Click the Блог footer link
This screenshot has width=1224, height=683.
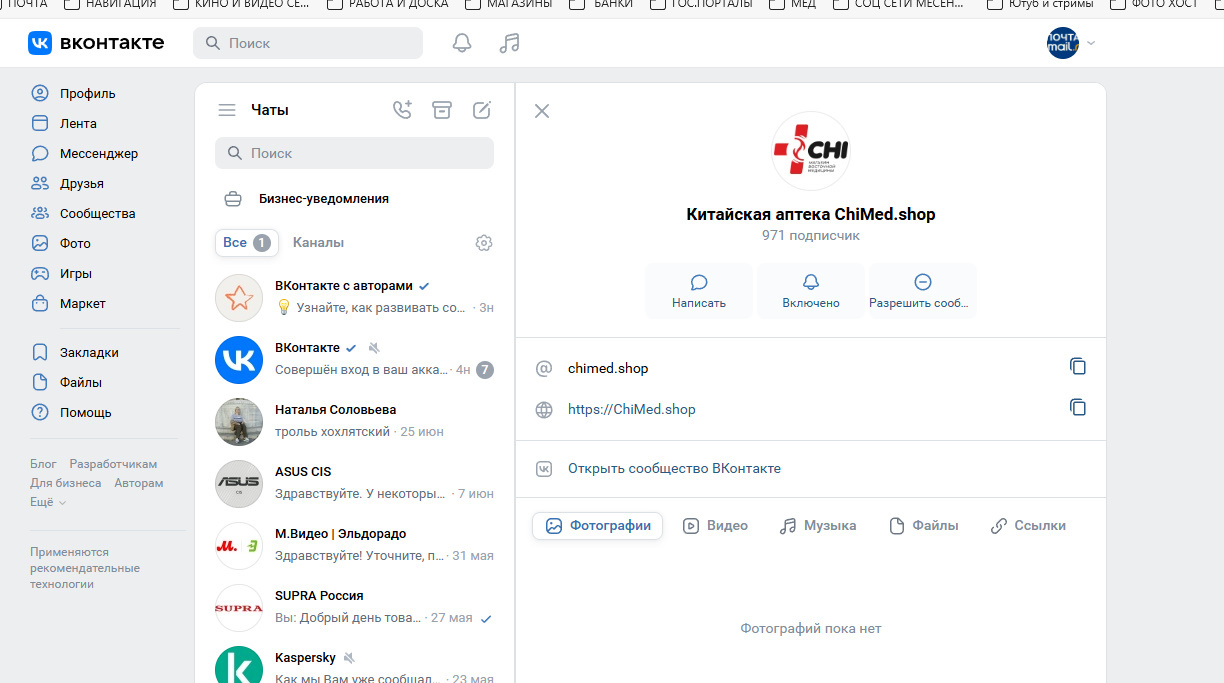(43, 464)
